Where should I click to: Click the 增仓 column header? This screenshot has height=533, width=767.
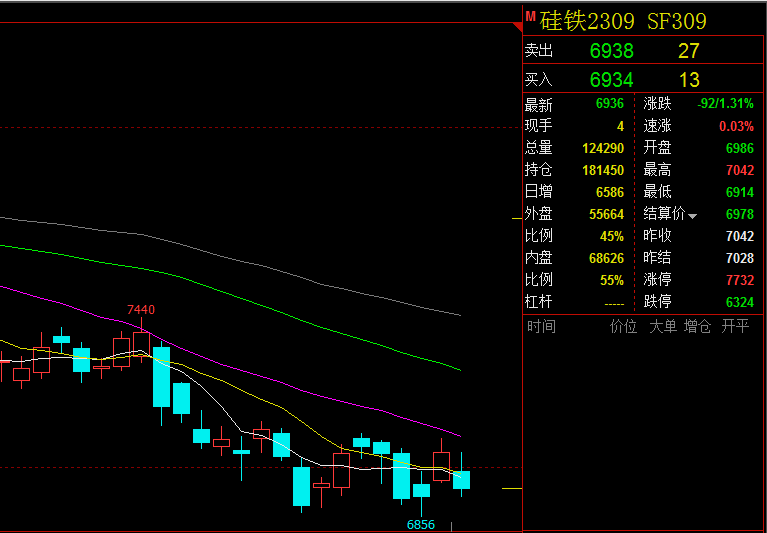pos(698,327)
